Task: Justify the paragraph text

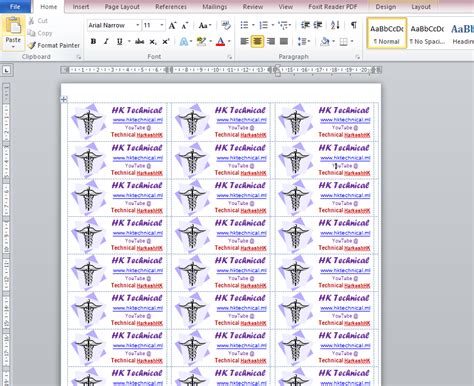Action: pyautogui.click(x=284, y=42)
